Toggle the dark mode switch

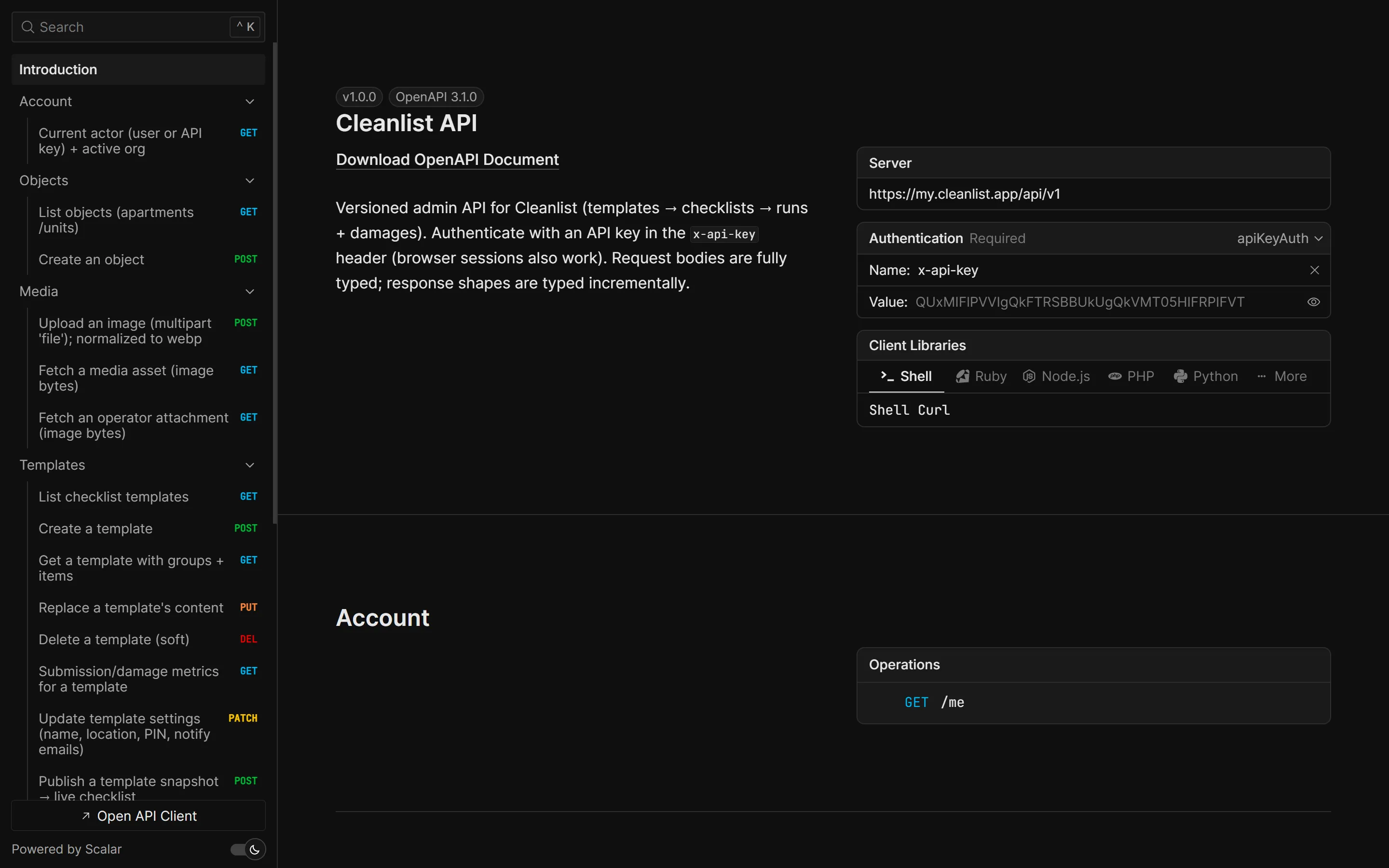pos(248,849)
